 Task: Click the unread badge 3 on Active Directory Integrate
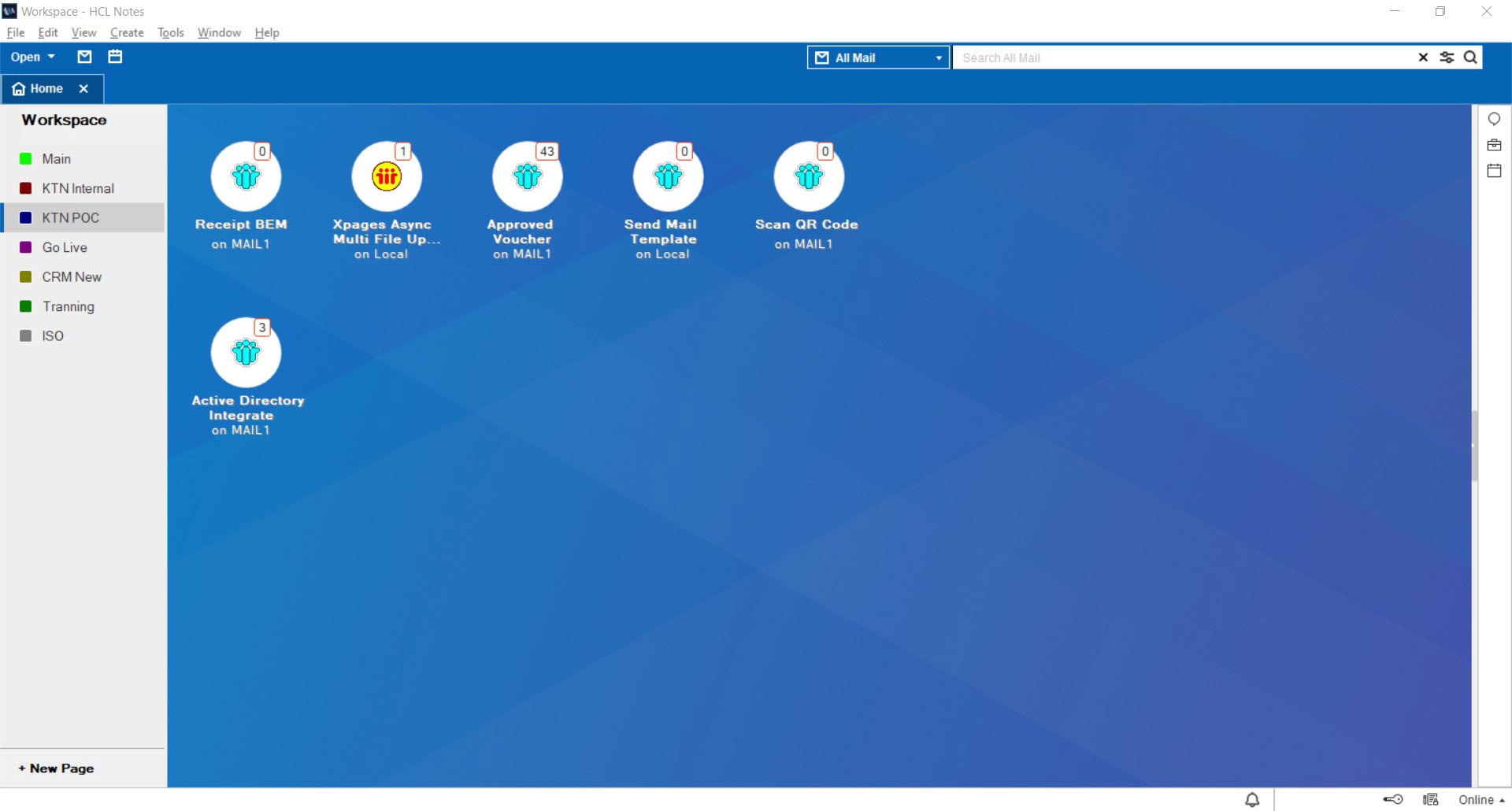tap(262, 328)
